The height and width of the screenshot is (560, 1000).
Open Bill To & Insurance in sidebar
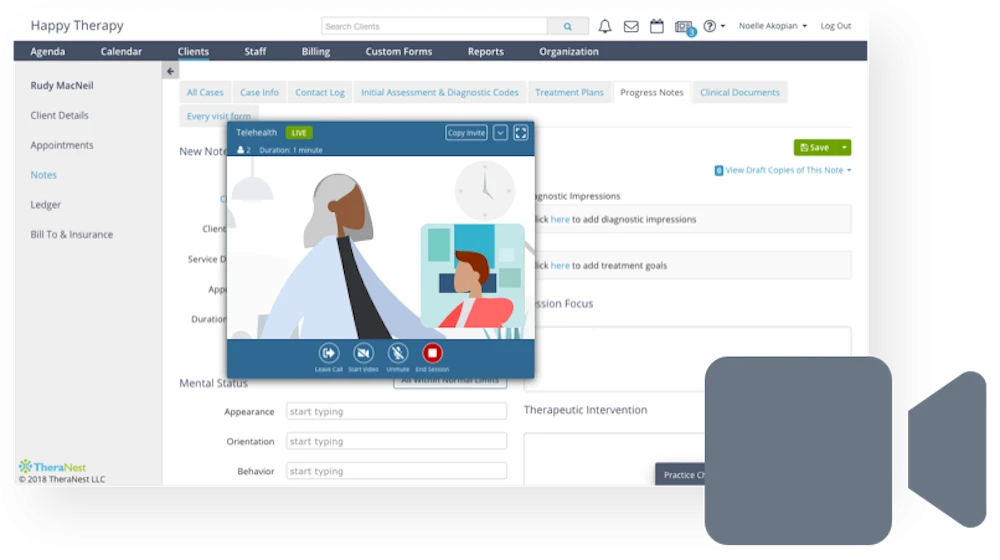click(x=71, y=235)
